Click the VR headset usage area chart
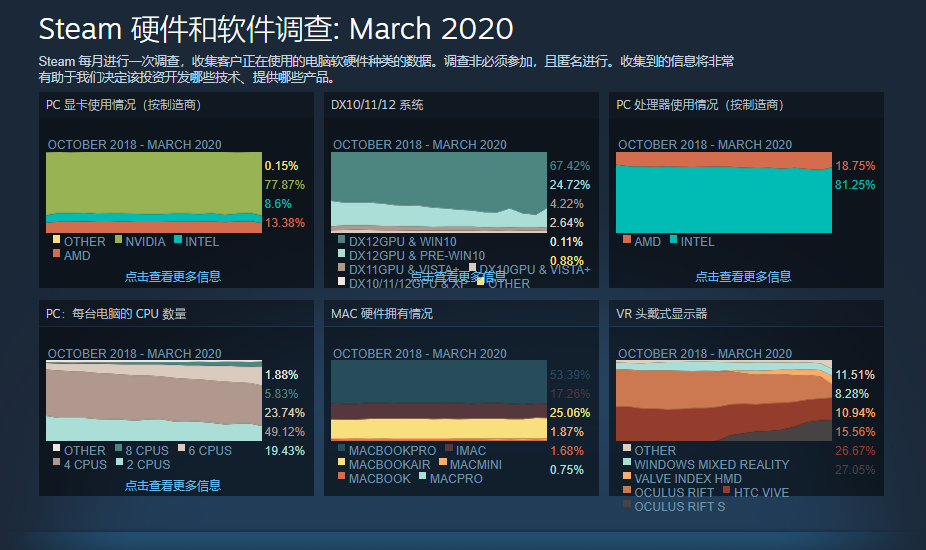This screenshot has height=550, width=926. coord(724,400)
